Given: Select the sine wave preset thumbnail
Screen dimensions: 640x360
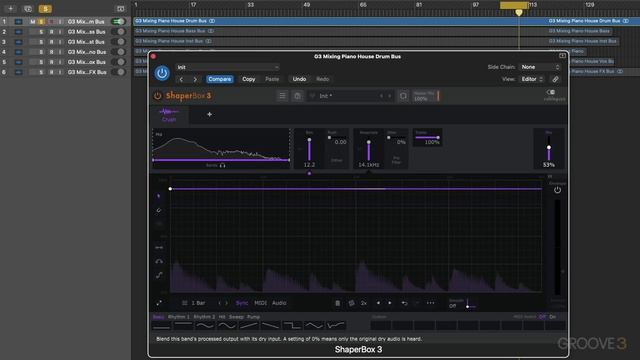Looking at the screenshot, I should 227,325.
